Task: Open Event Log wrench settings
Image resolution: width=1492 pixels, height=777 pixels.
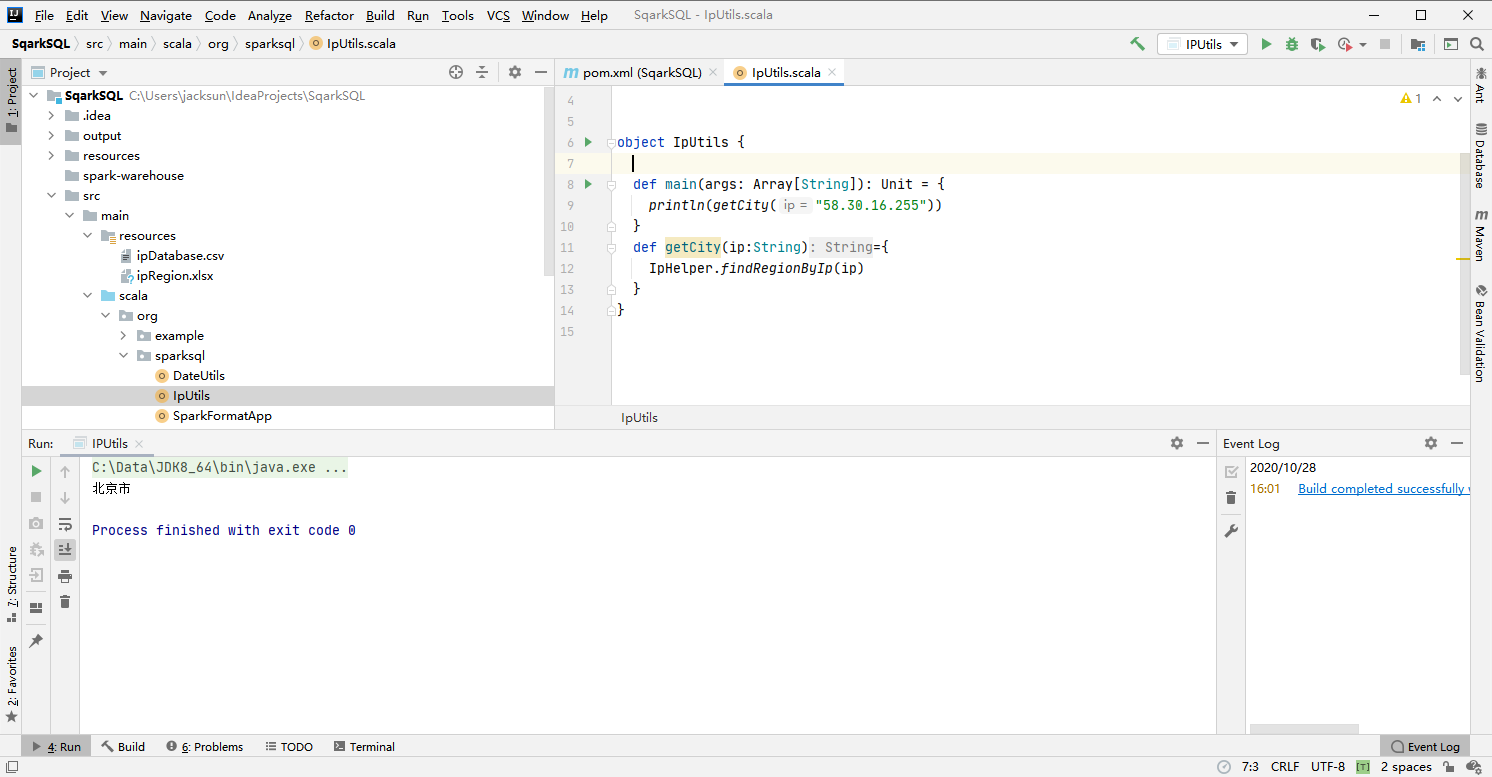Action: [1231, 531]
